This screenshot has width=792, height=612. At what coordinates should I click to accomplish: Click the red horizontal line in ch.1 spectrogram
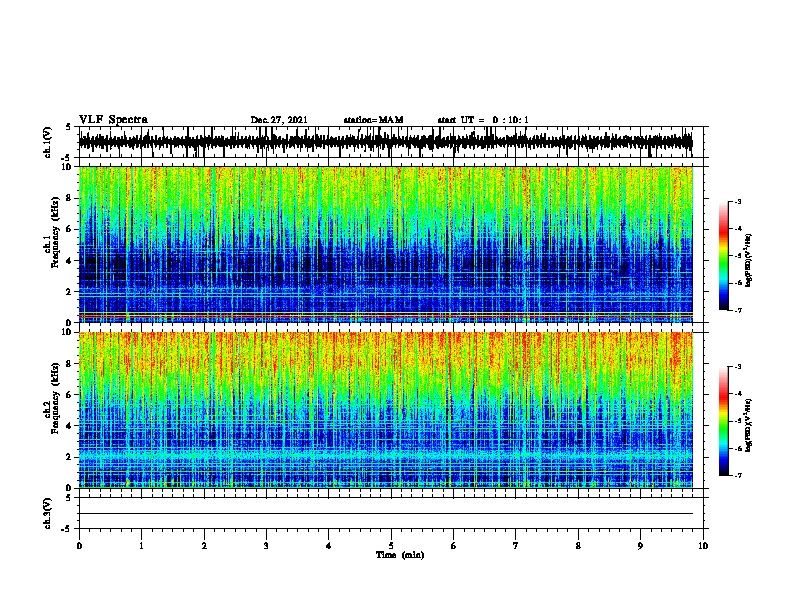tap(386, 316)
